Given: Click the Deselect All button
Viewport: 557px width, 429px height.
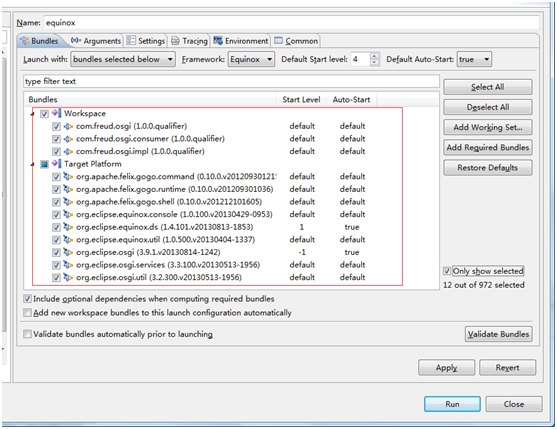Looking at the screenshot, I should 488,107.
